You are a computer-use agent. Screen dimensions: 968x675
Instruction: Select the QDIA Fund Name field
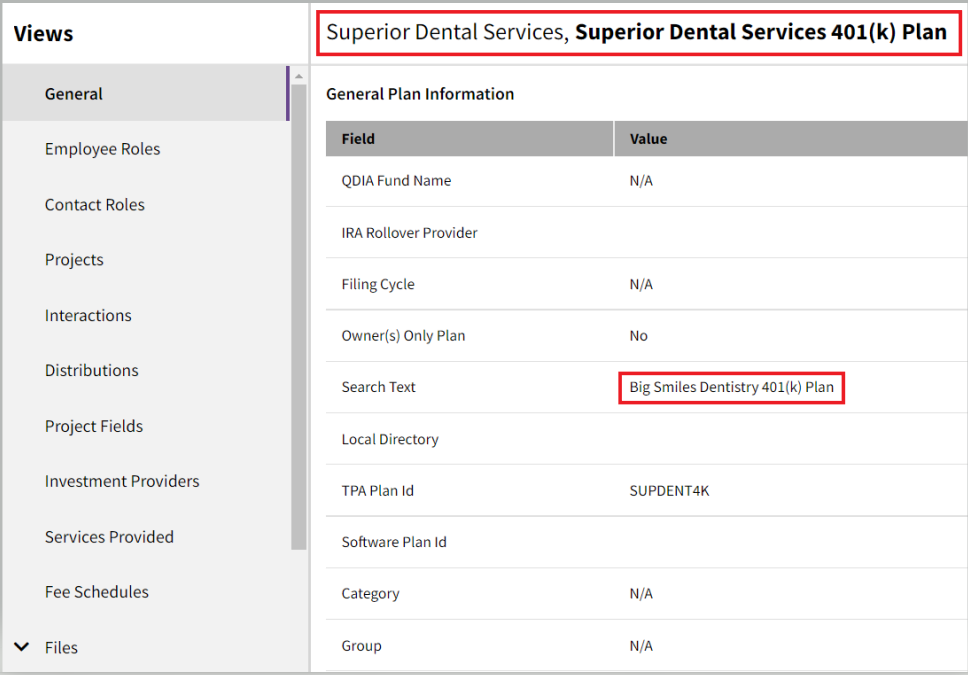396,180
